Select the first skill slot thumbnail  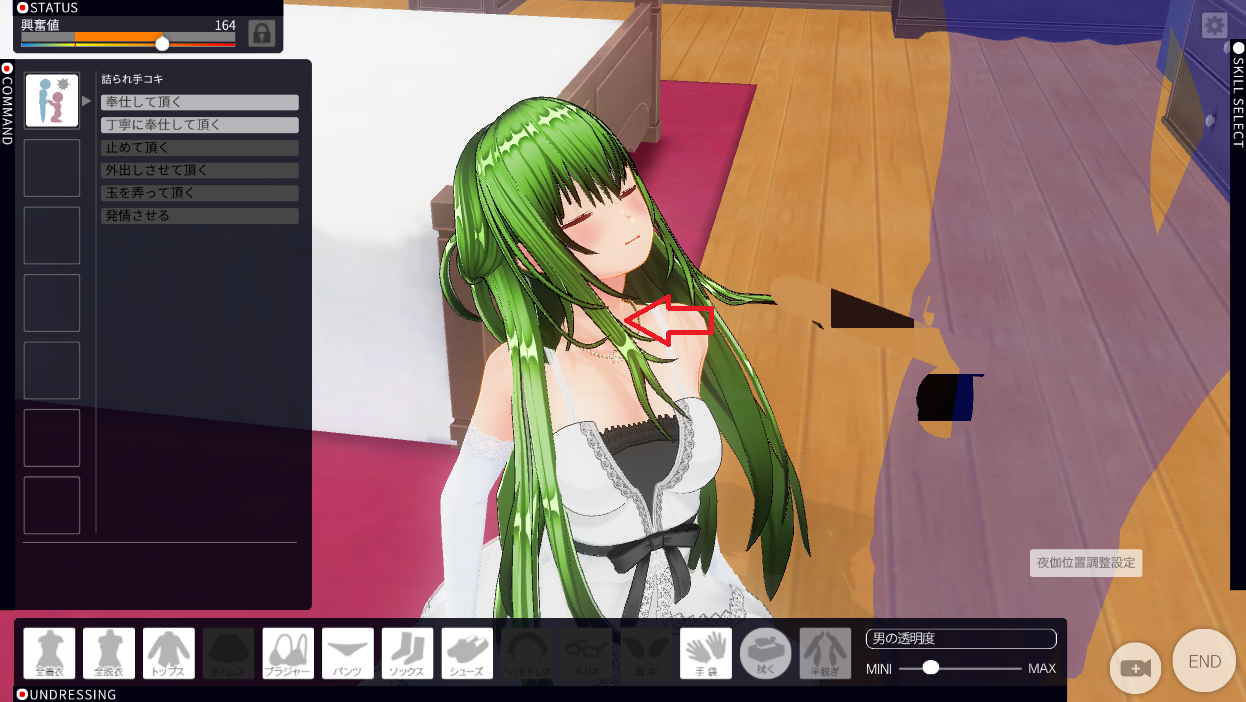52,100
